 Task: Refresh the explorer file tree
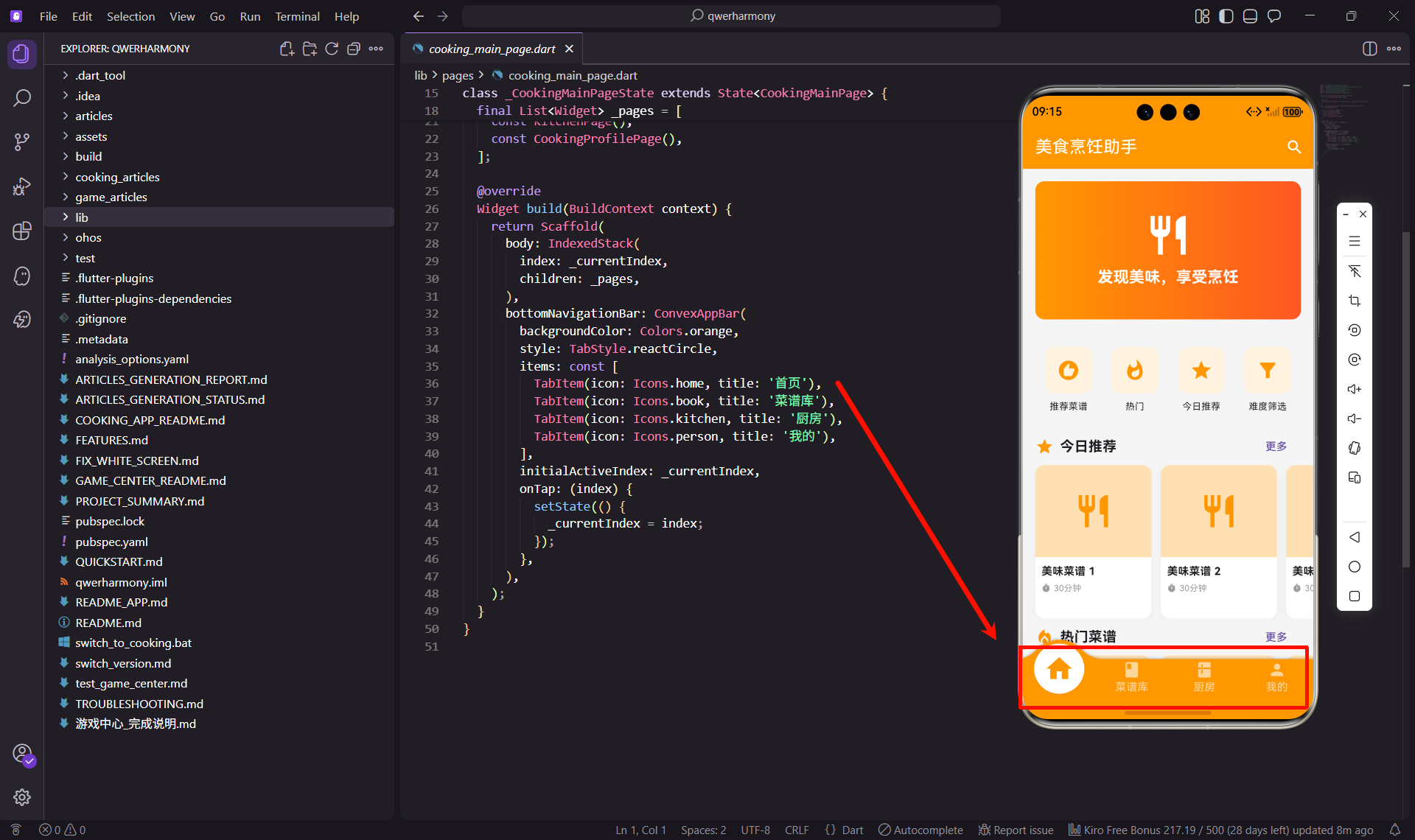[332, 49]
